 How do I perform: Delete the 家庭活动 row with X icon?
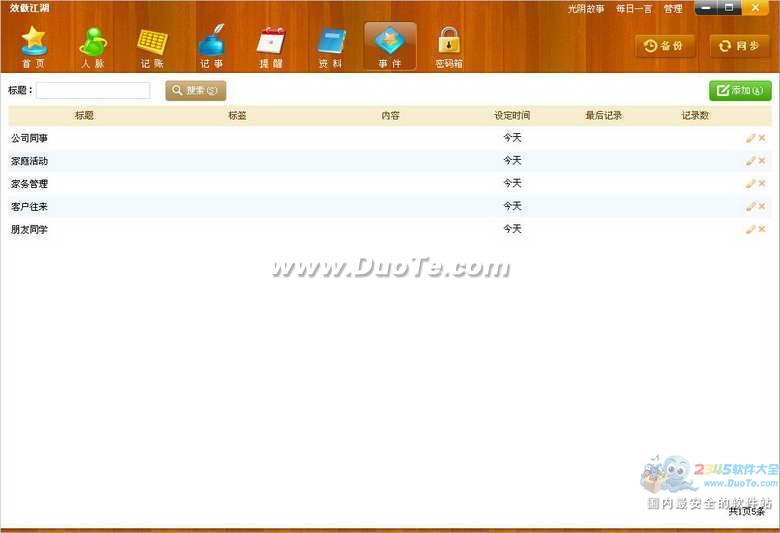click(x=762, y=161)
